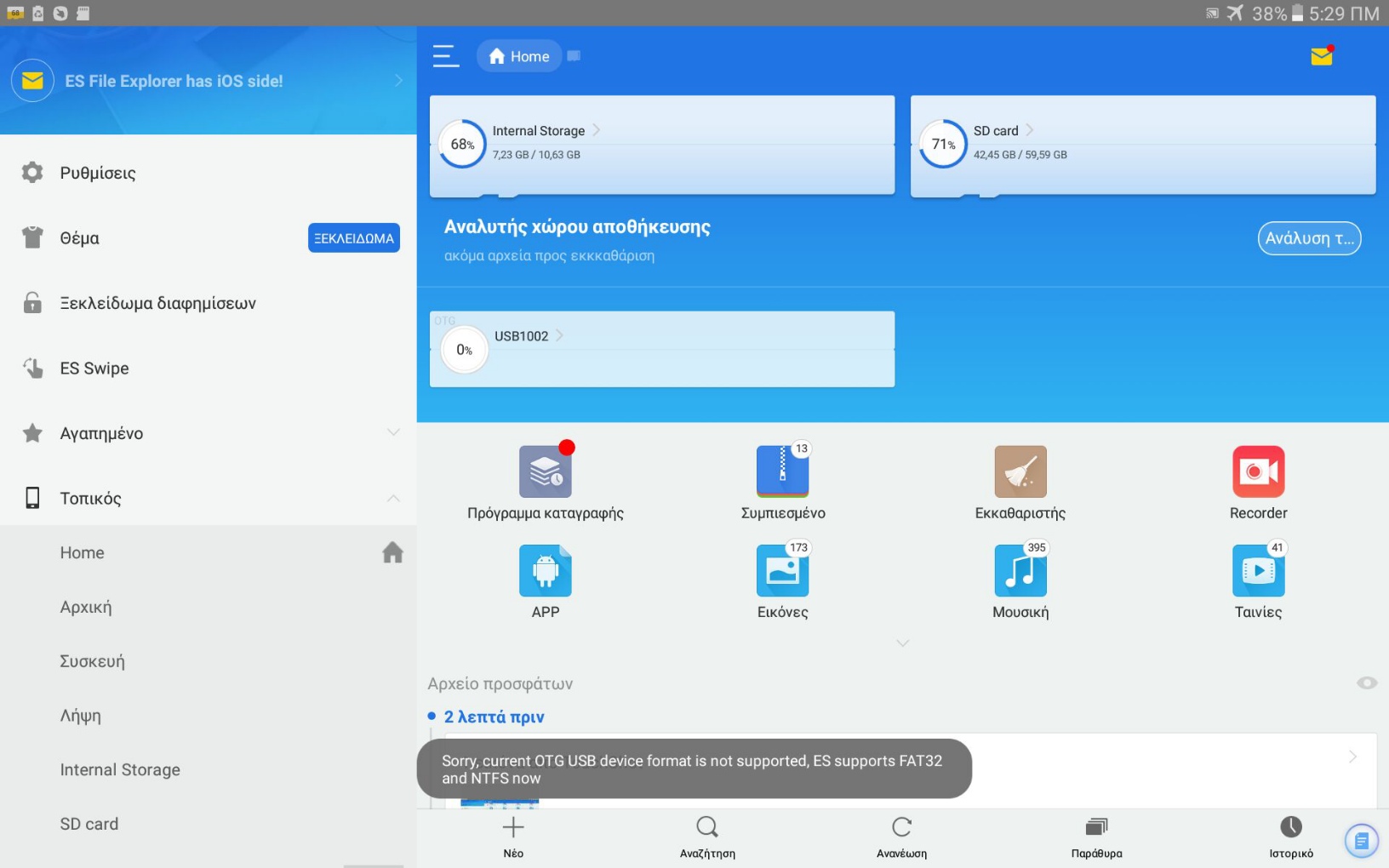Expand the Αγαπημένο favorites section
The image size is (1389, 868).
(x=393, y=433)
